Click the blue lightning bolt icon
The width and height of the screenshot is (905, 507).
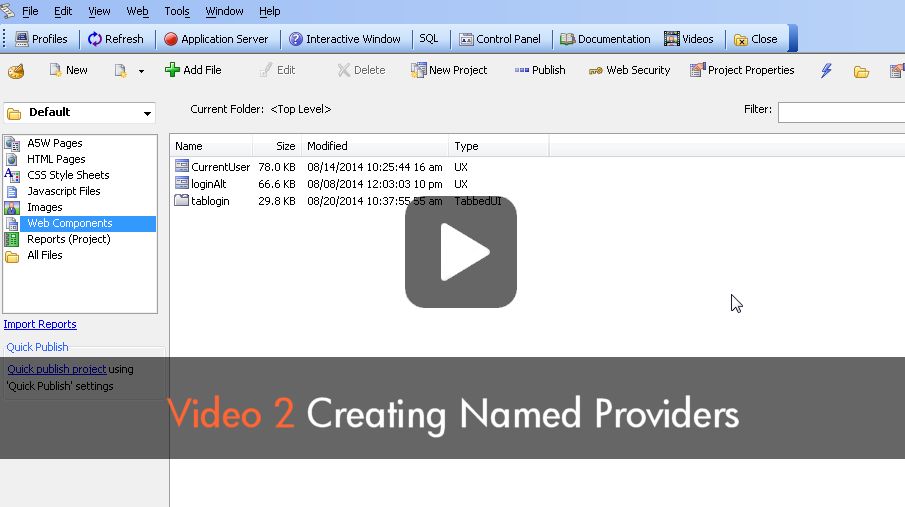click(x=827, y=70)
